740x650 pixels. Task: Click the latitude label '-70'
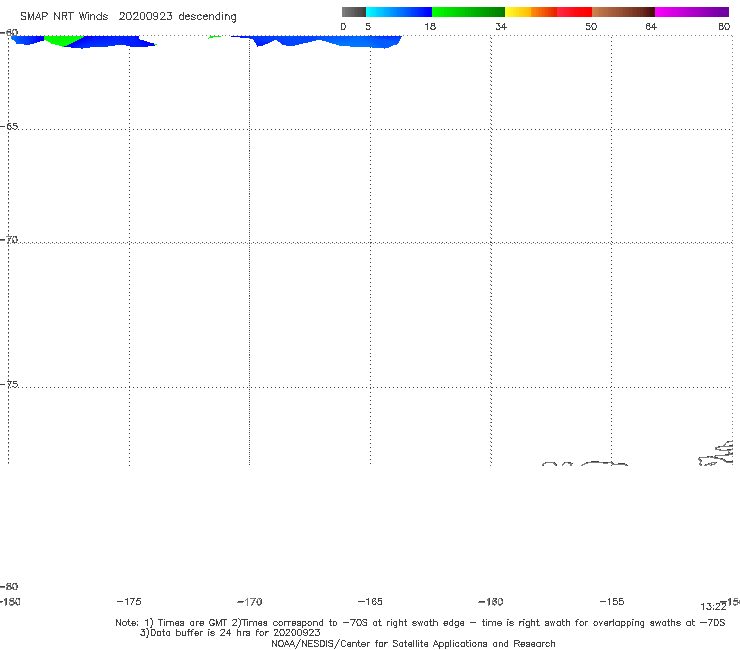click(x=9, y=240)
